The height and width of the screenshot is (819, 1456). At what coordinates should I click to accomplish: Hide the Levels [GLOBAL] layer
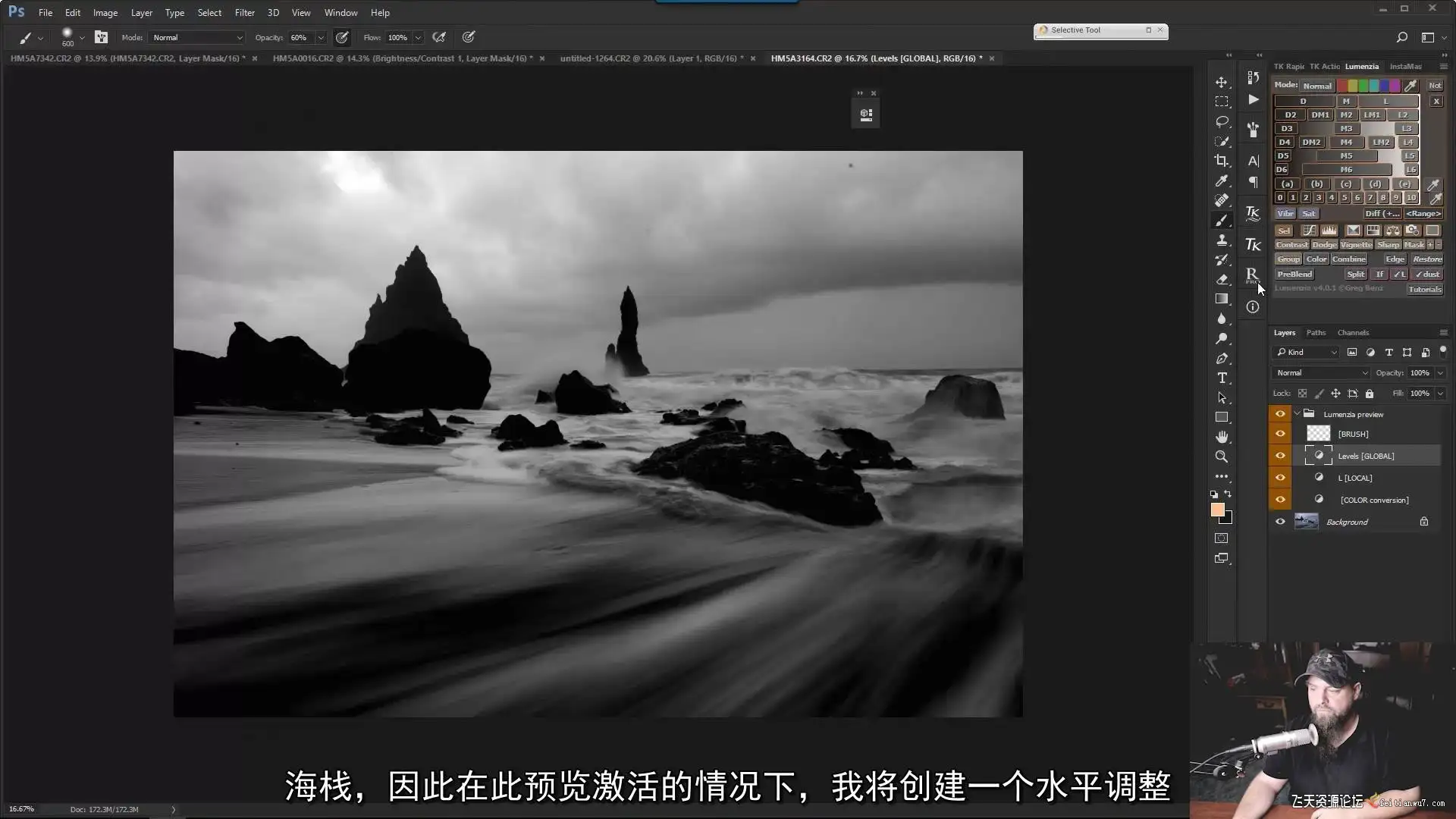point(1280,456)
